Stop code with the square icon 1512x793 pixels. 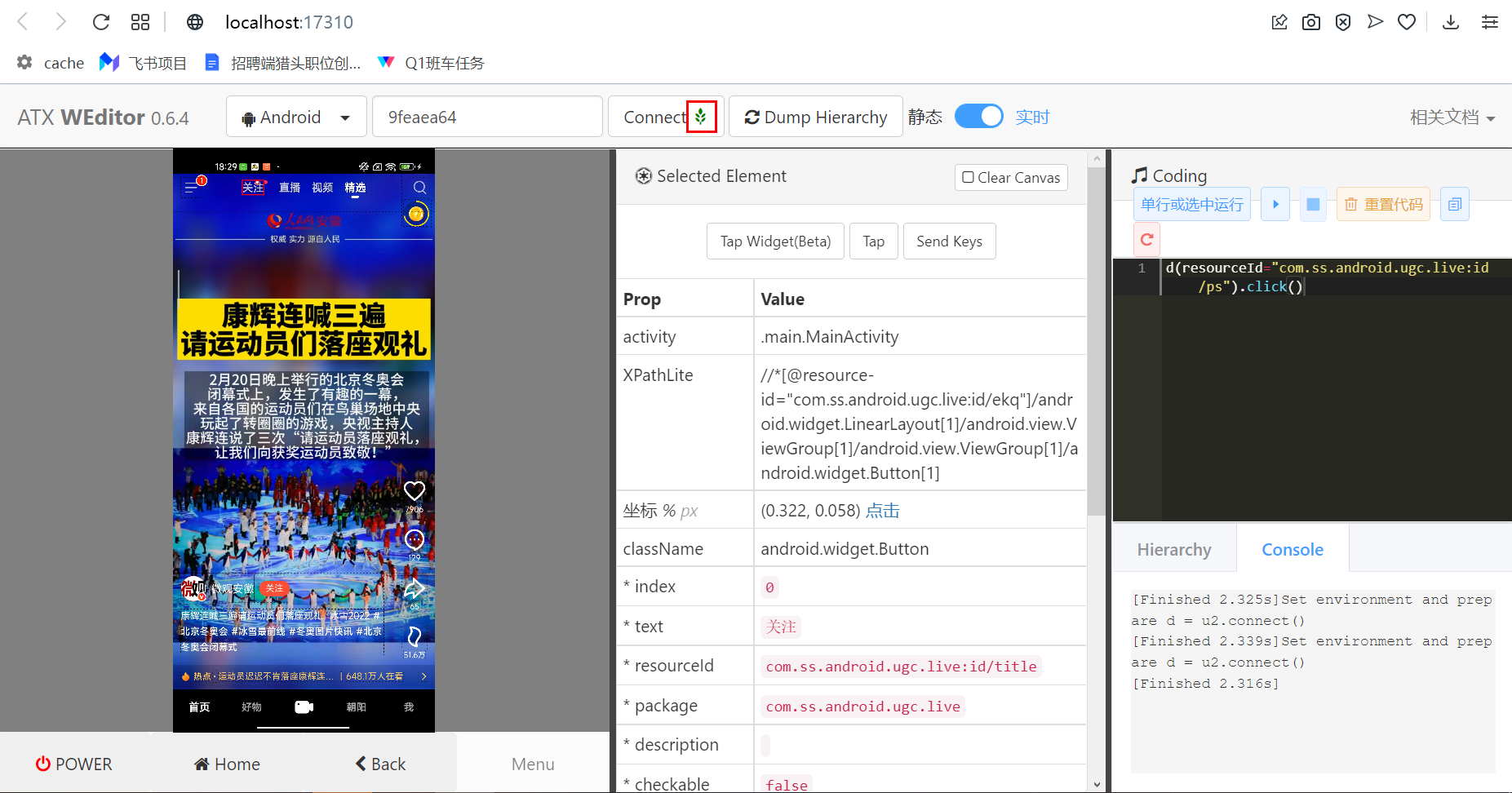(1313, 204)
